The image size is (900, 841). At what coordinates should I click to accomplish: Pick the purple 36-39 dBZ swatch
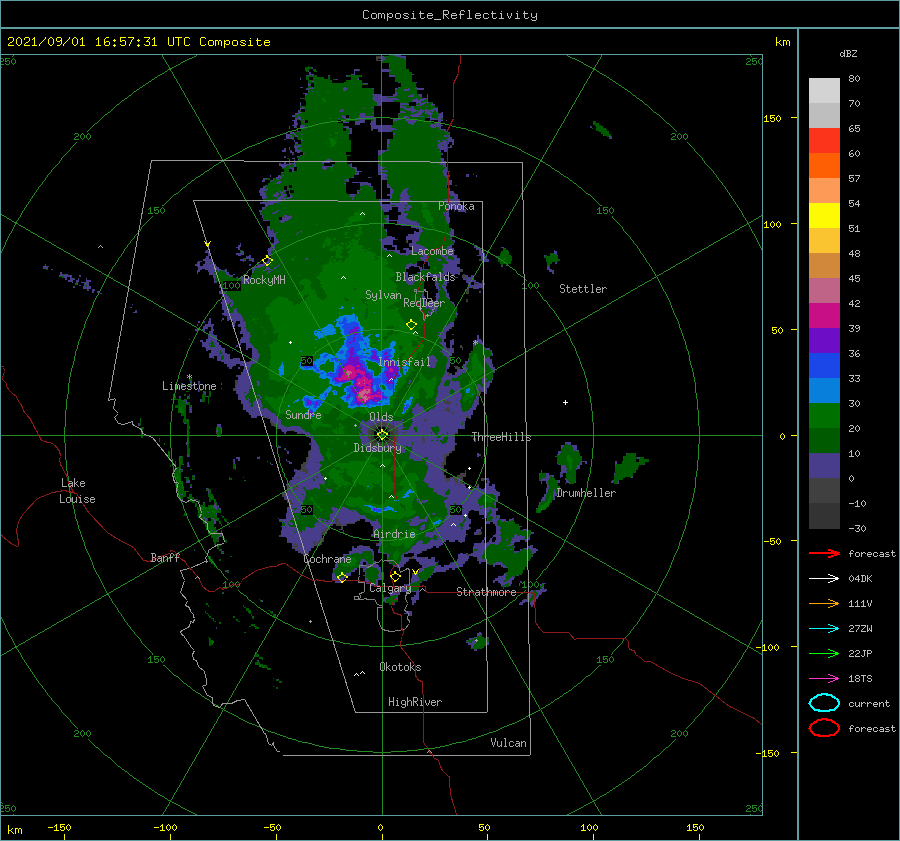coord(824,341)
